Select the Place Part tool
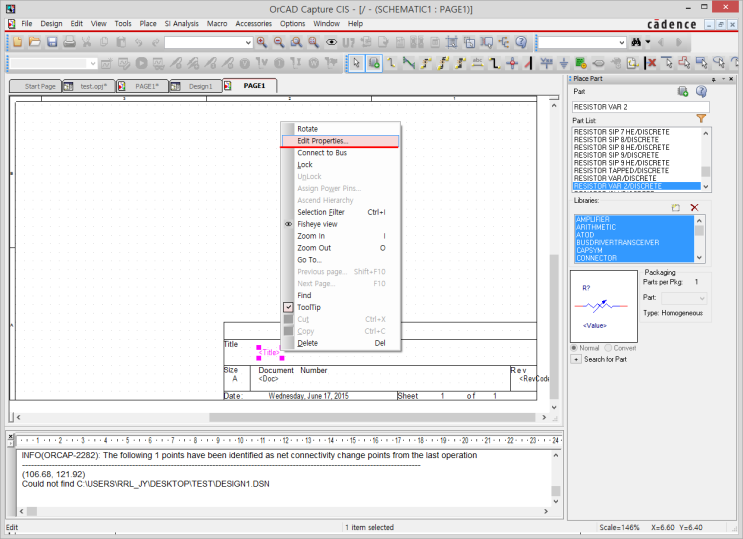743x539 pixels. [x=374, y=63]
